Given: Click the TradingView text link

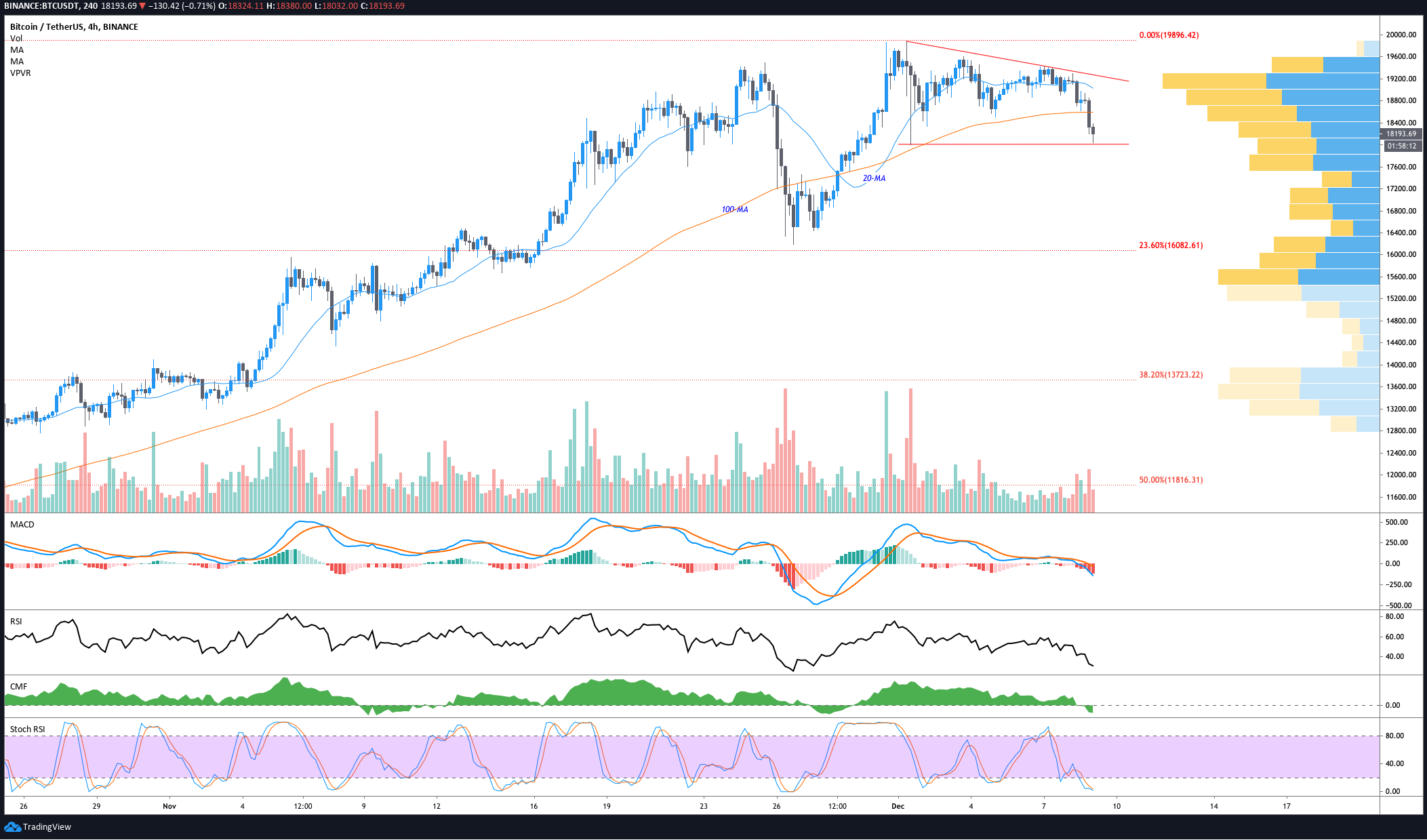Looking at the screenshot, I should (47, 826).
